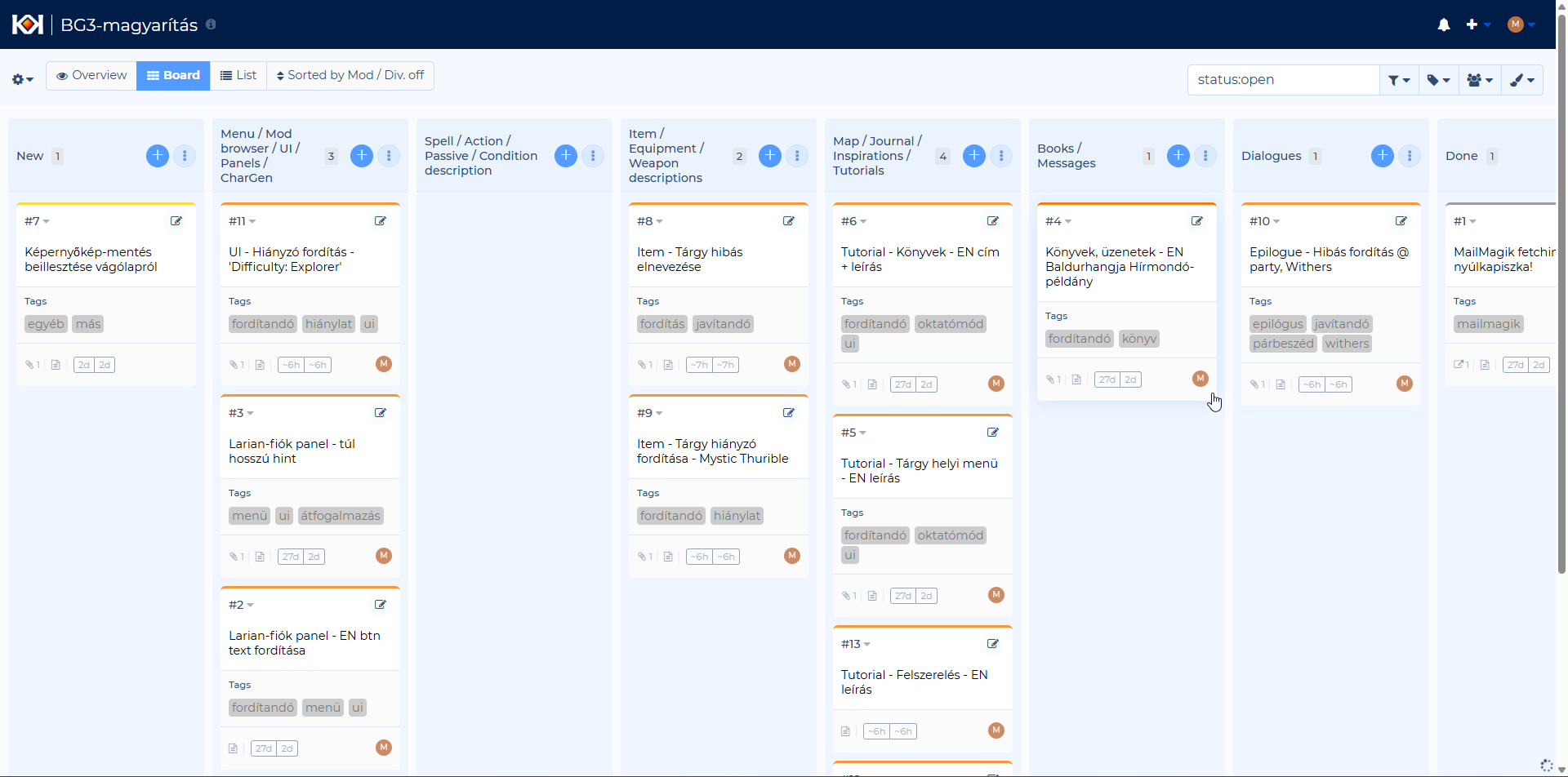Click the 27d date badge on card #4
The image size is (1568, 777).
point(1107,380)
